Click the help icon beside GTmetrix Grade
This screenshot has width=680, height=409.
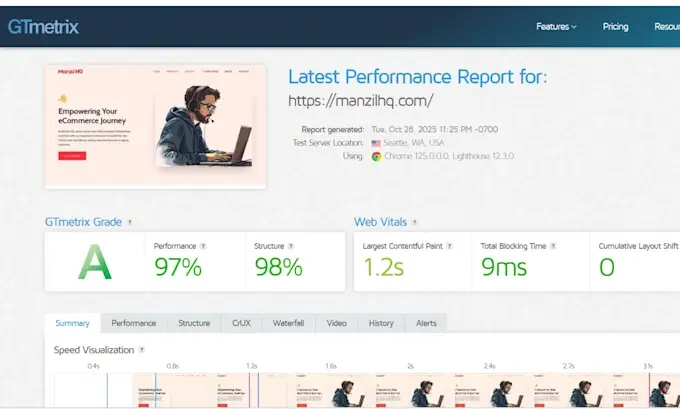click(x=129, y=222)
